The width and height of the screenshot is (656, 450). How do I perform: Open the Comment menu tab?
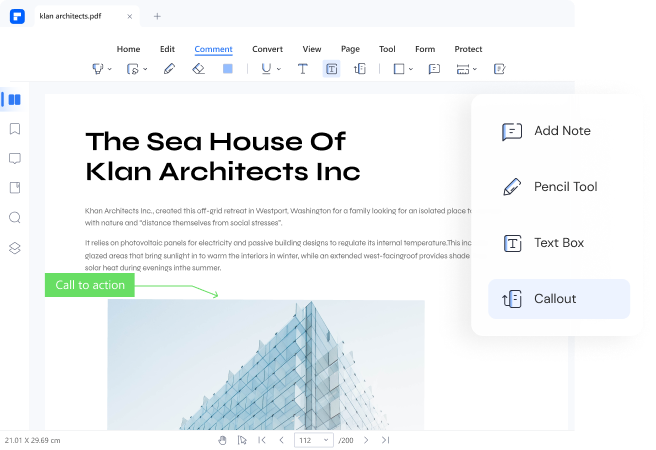213,49
